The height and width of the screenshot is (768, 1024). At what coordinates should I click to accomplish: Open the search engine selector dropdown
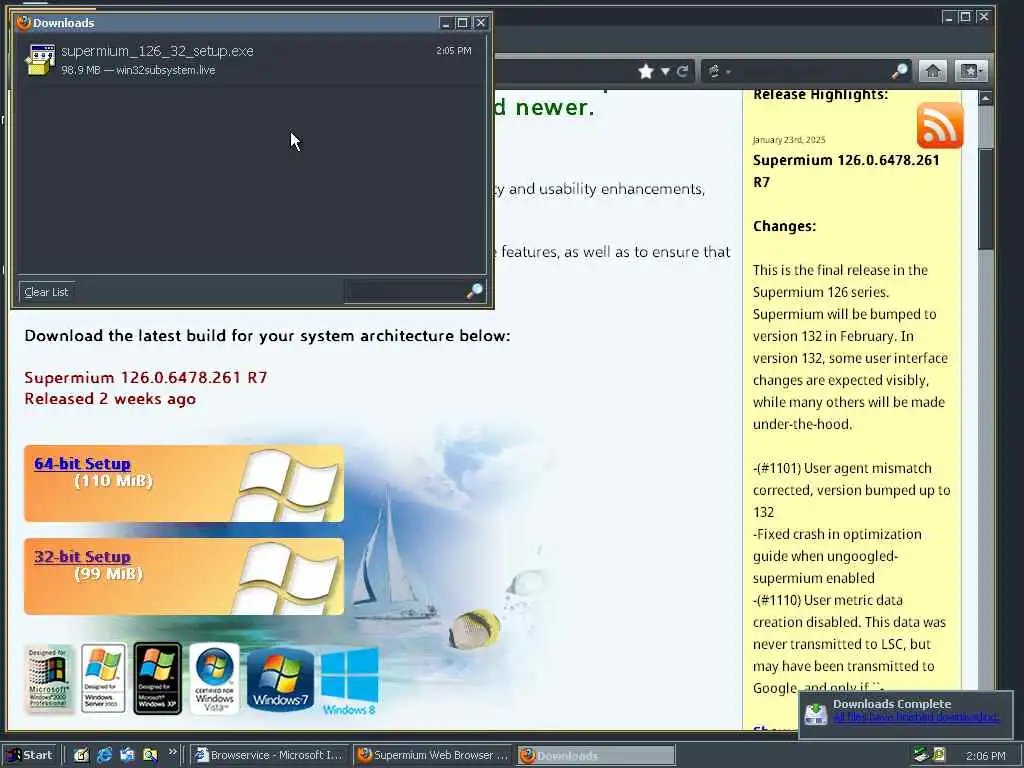pyautogui.click(x=718, y=71)
